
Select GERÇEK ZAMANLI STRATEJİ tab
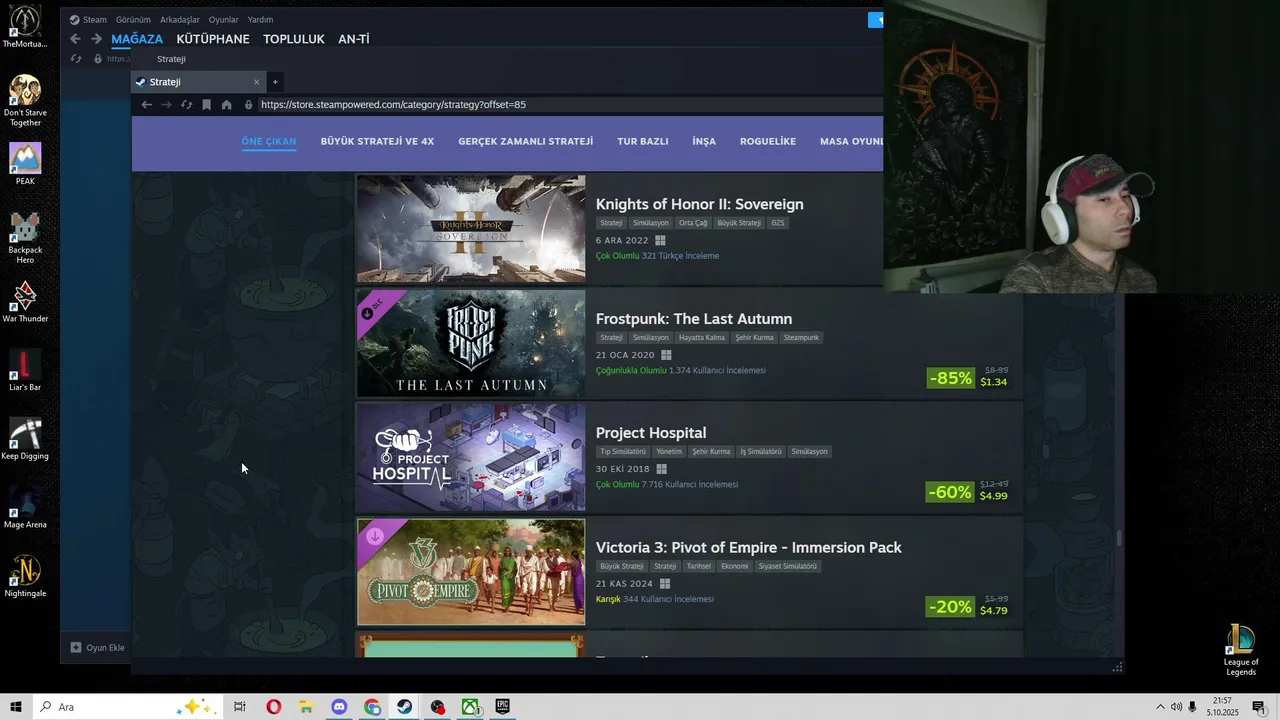click(526, 141)
